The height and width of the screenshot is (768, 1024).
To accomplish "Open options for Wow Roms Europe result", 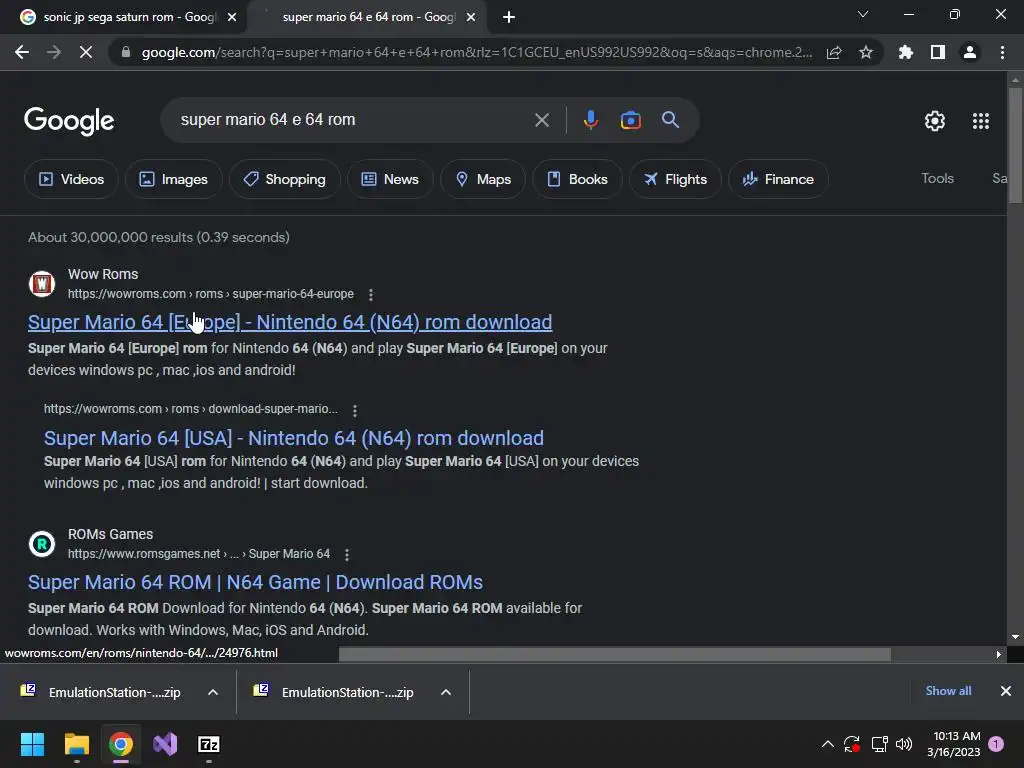I will tap(371, 295).
